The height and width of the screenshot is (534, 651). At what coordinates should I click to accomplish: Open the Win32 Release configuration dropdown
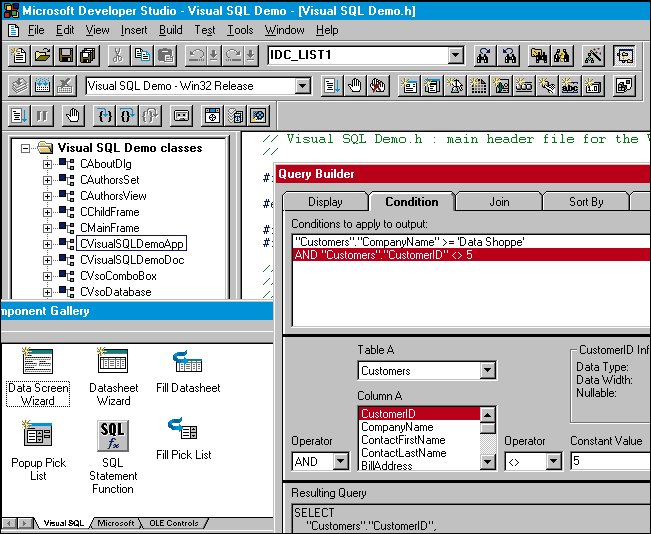click(303, 86)
